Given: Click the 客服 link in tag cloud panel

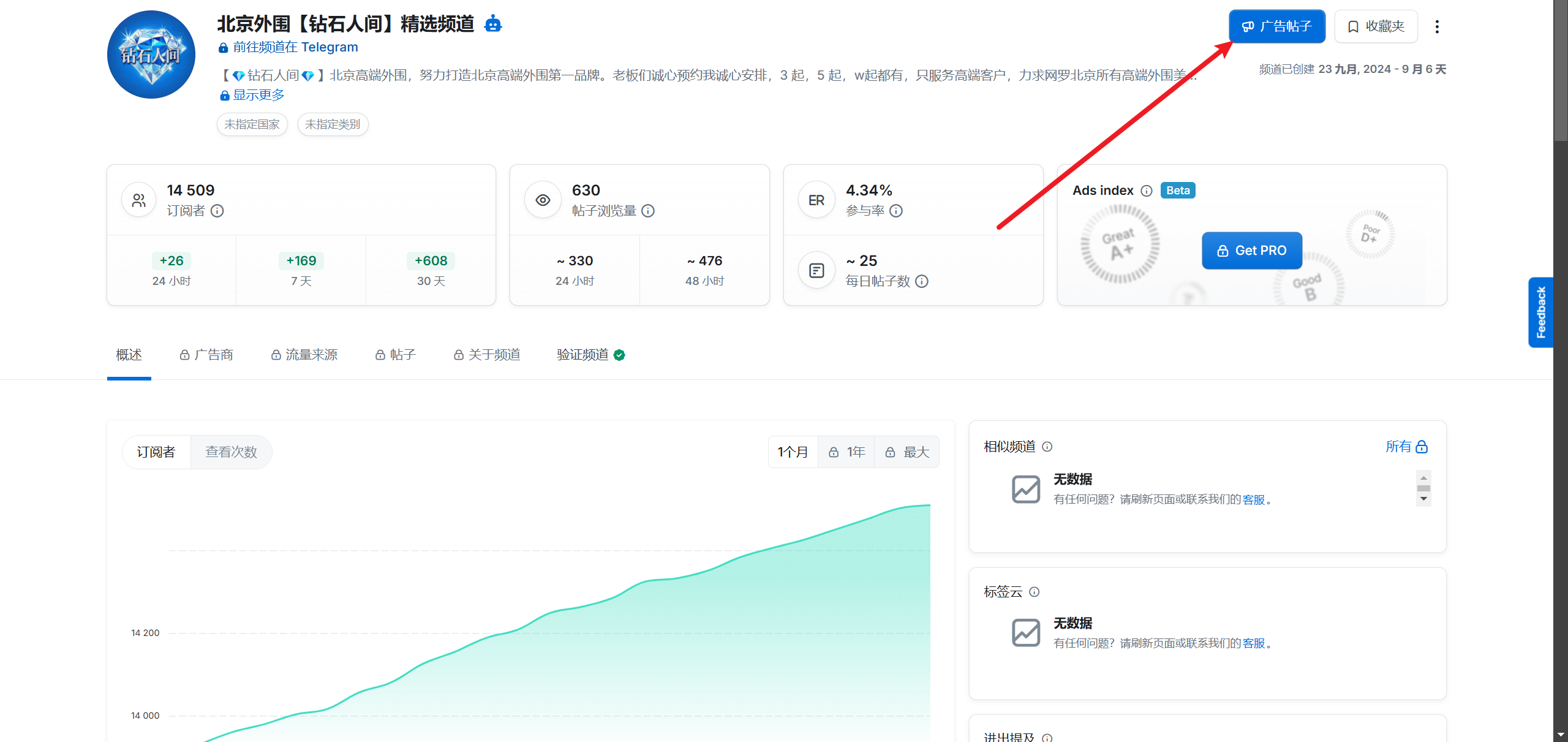Looking at the screenshot, I should click(x=1254, y=643).
